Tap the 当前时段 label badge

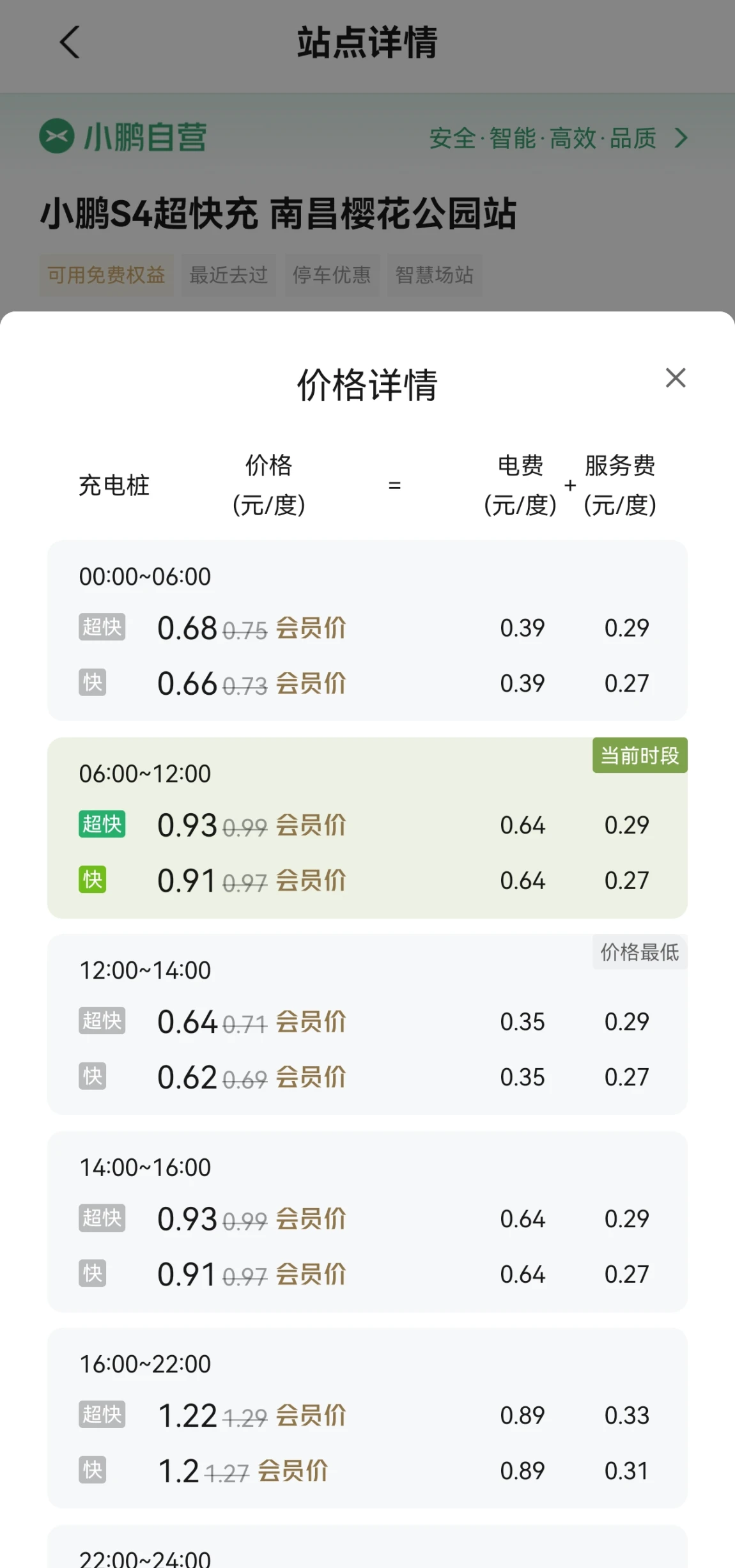click(640, 756)
